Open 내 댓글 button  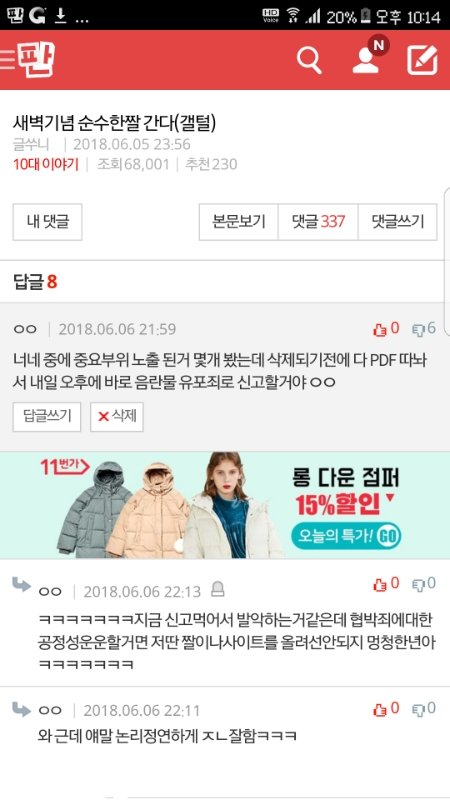[47, 222]
